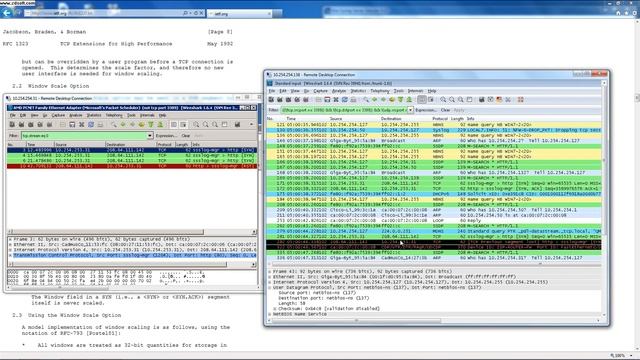Click horizontal scrollbar at bottom of right Wireshark
Screen dimensions: 640x360
pyautogui.click(x=357, y=321)
